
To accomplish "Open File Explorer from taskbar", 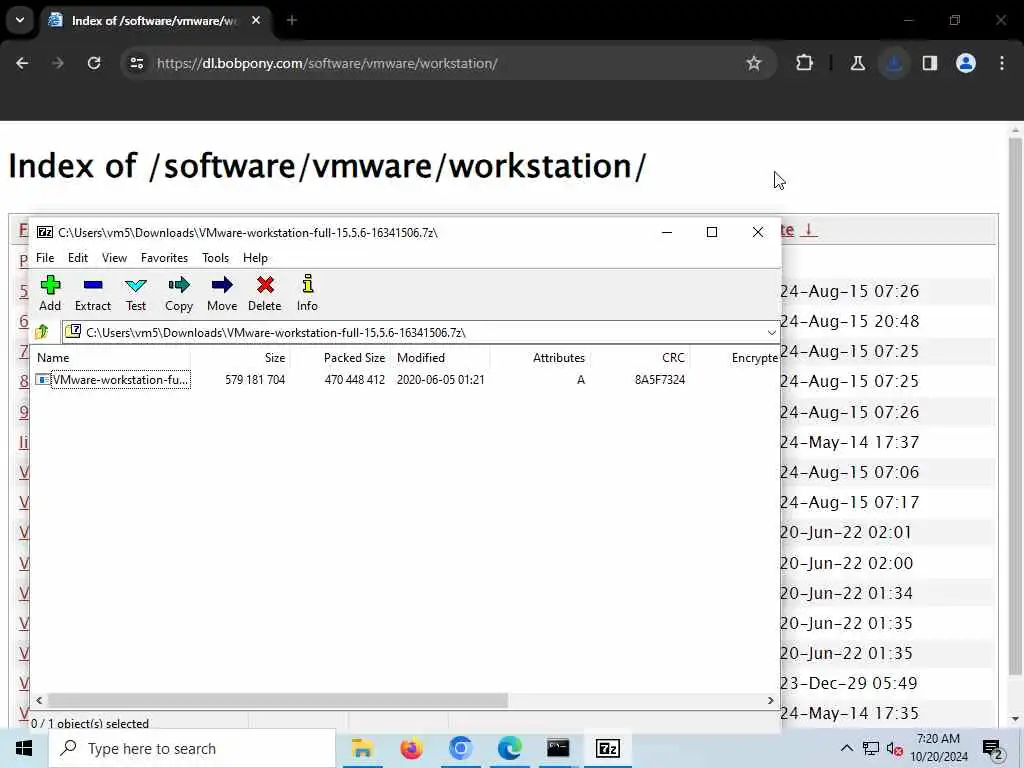I will coord(362,748).
